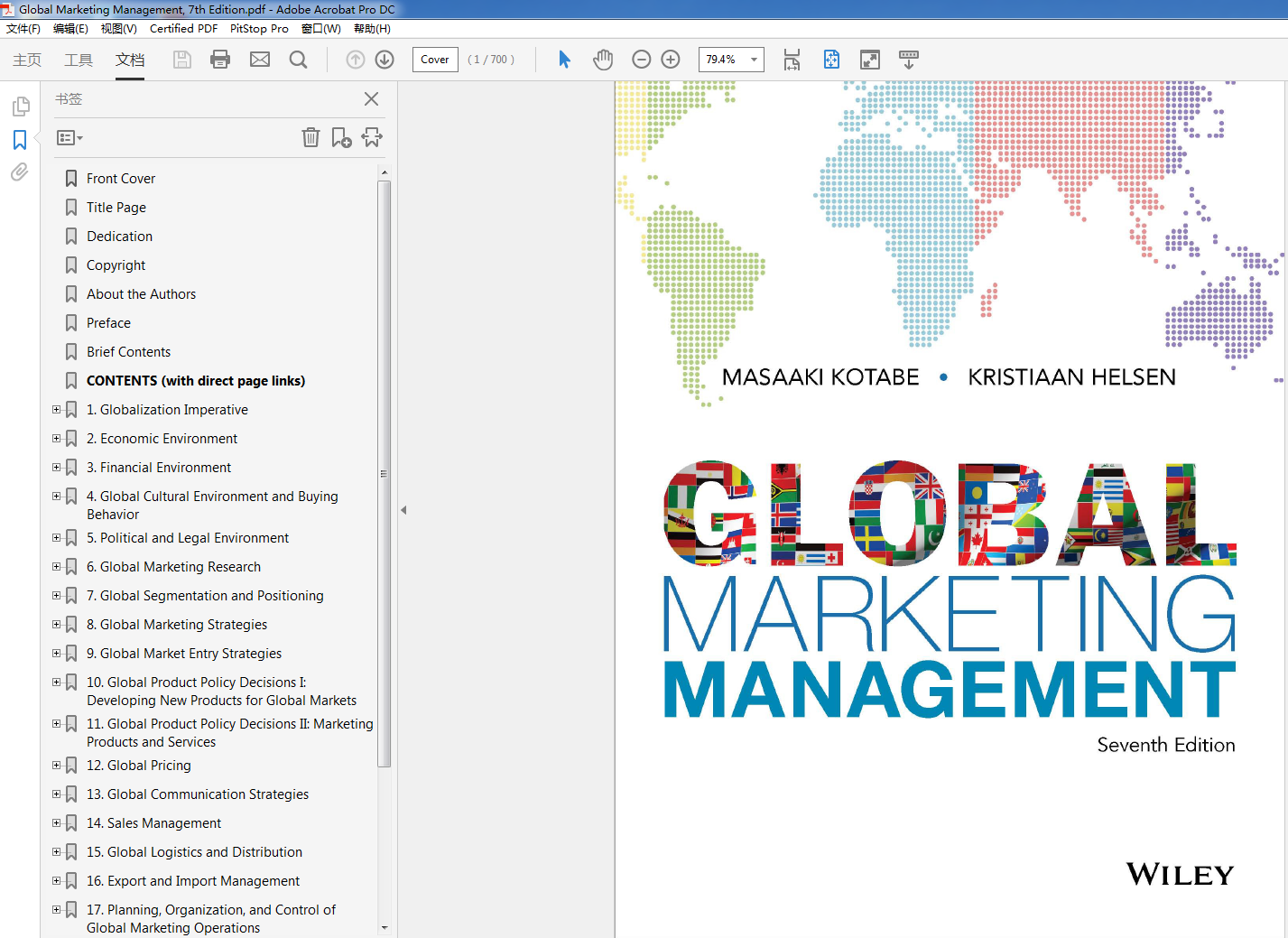
Task: Select About the Authors bookmark
Action: coord(141,294)
